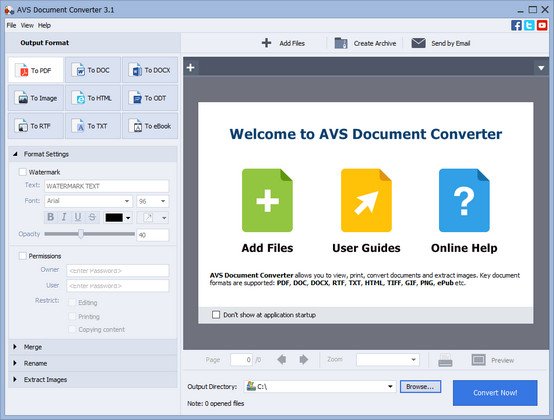Click the Browse... button
The height and width of the screenshot is (420, 554).
tap(420, 386)
